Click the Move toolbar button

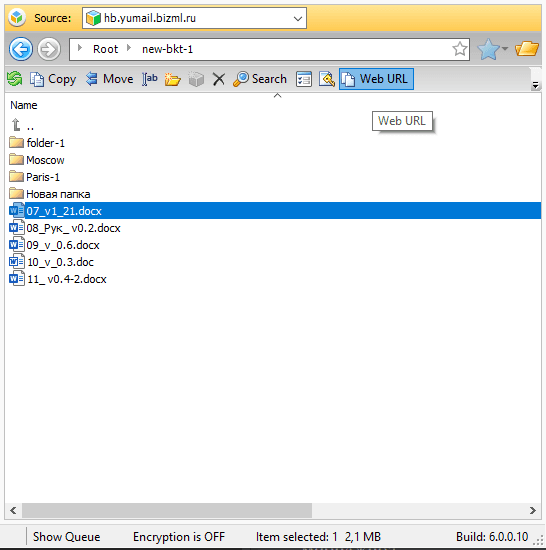pyautogui.click(x=109, y=79)
